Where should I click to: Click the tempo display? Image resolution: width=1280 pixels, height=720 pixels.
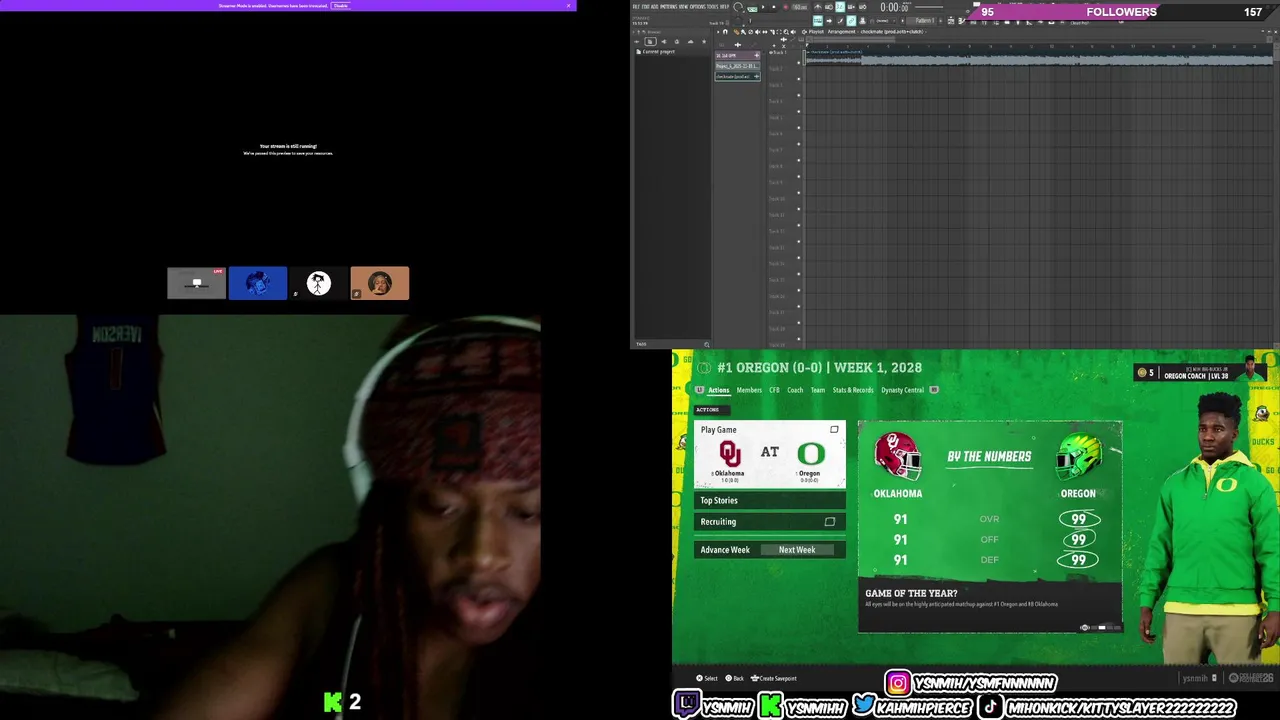pyautogui.click(x=800, y=7)
